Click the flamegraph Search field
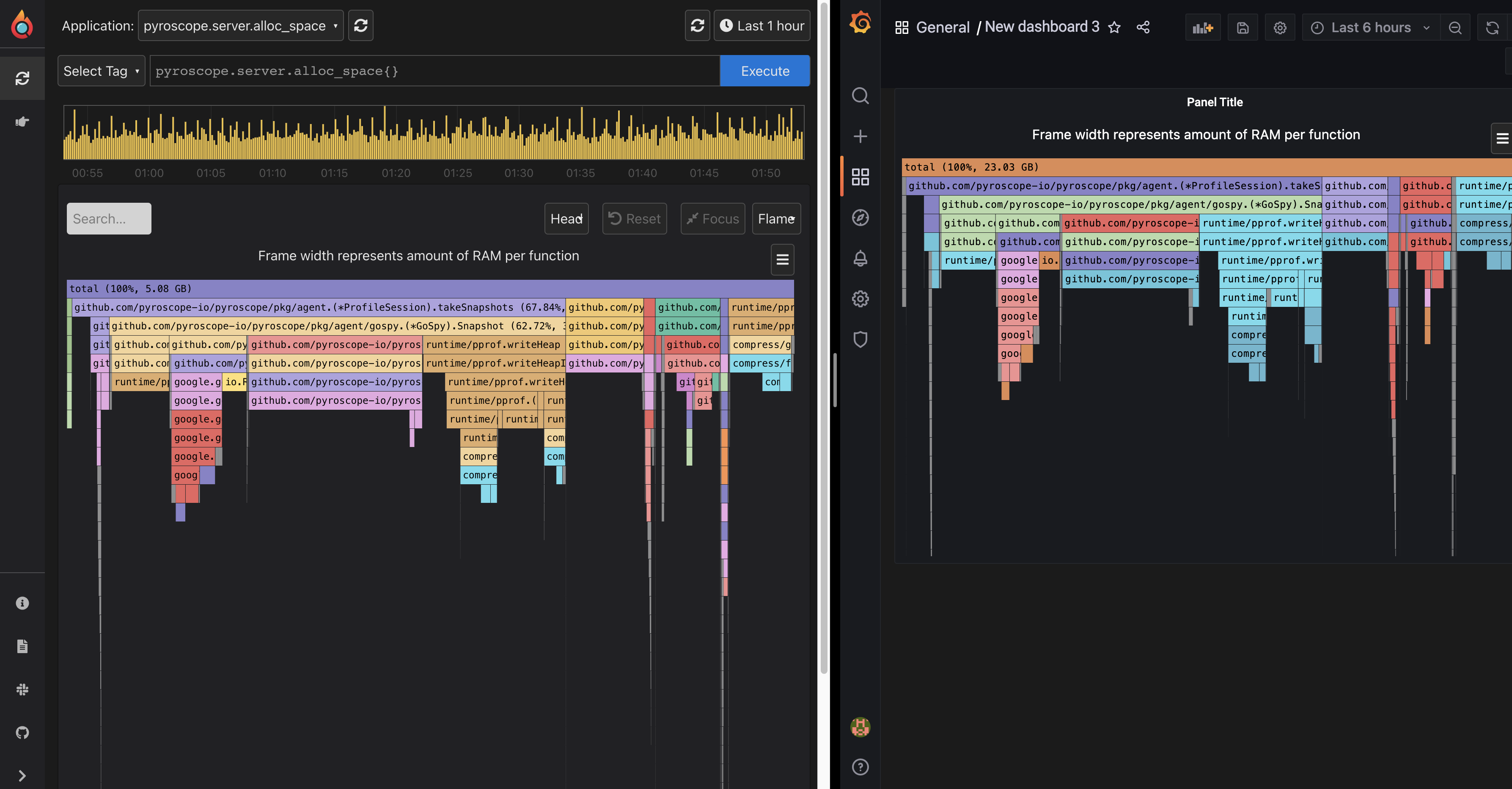 (x=109, y=218)
